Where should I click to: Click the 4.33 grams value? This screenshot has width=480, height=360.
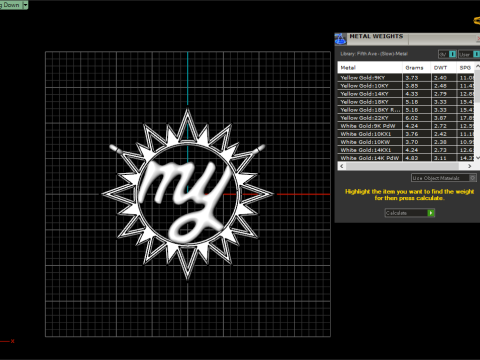(412, 94)
